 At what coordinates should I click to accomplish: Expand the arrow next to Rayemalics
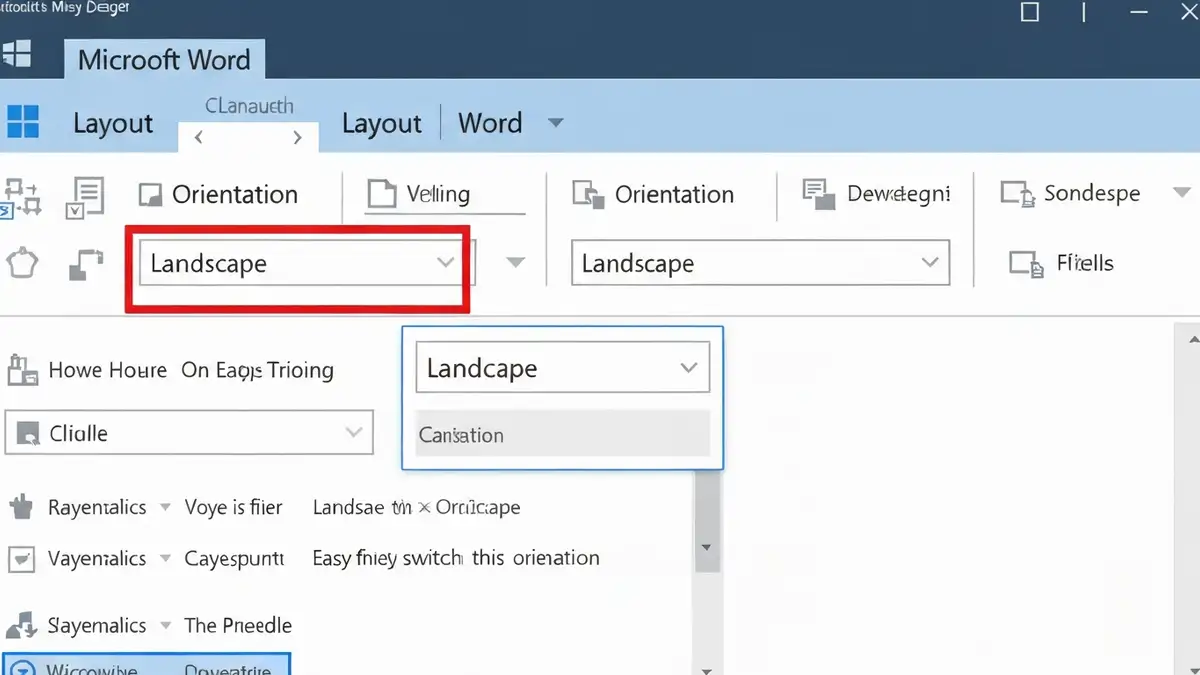pyautogui.click(x=165, y=507)
